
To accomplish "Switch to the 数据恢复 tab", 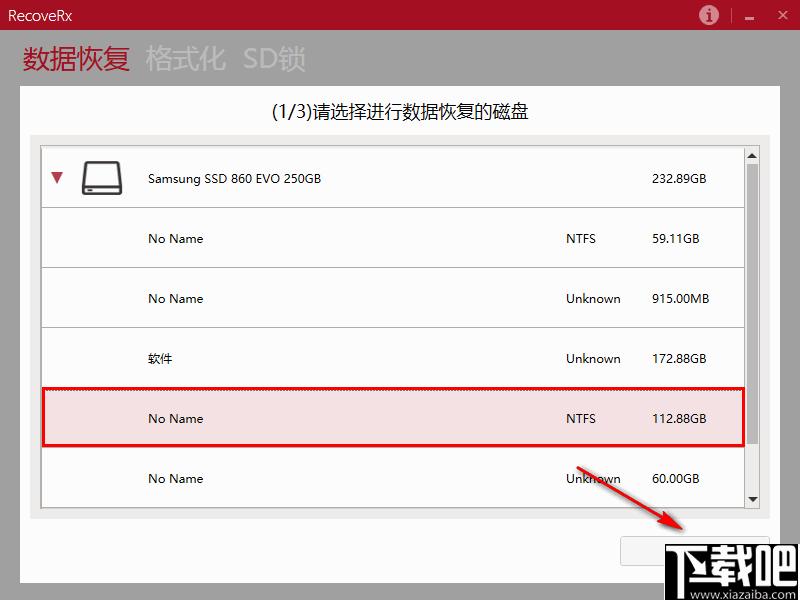I will click(x=76, y=59).
